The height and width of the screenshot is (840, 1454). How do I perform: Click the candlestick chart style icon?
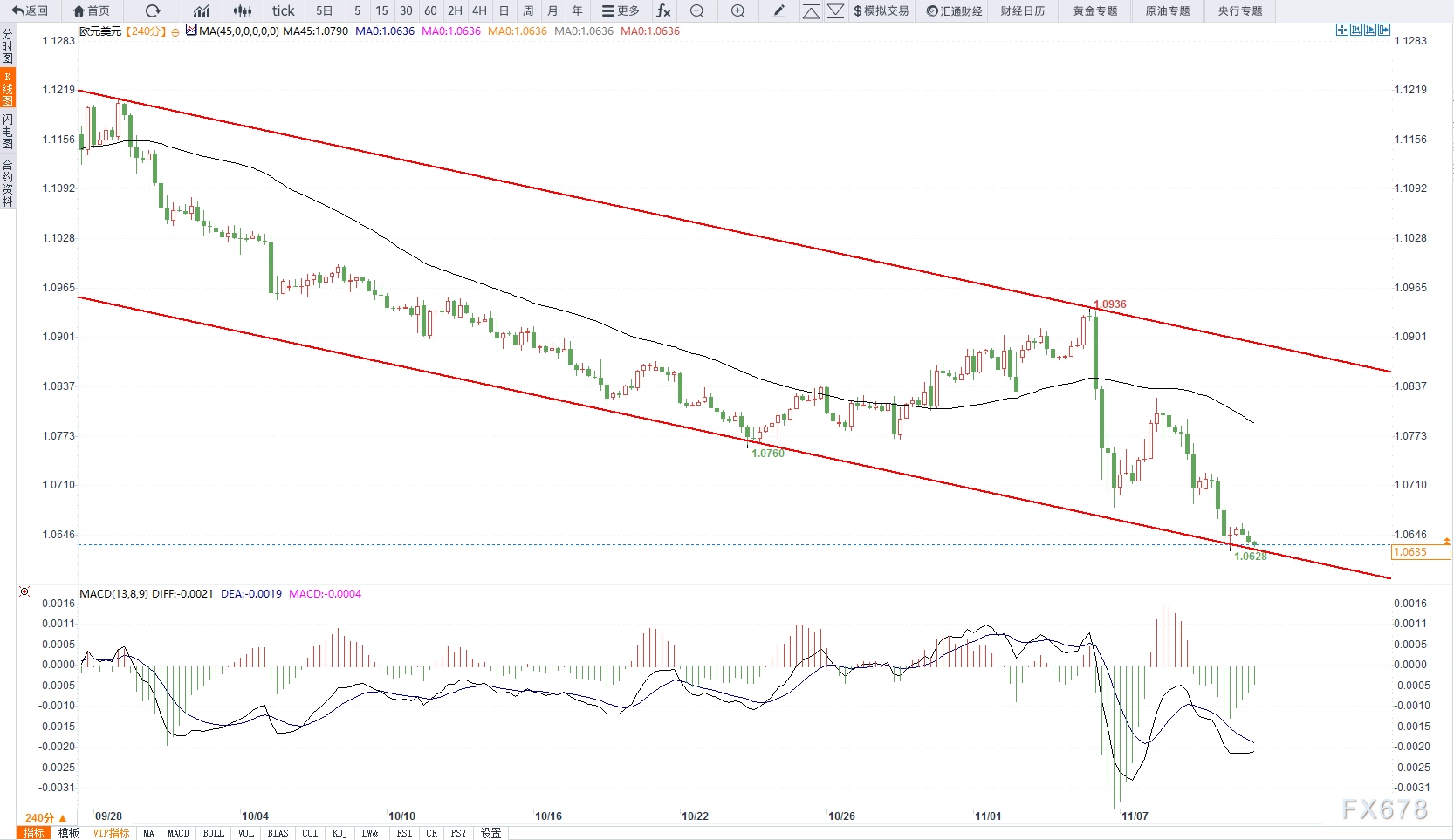tap(243, 11)
